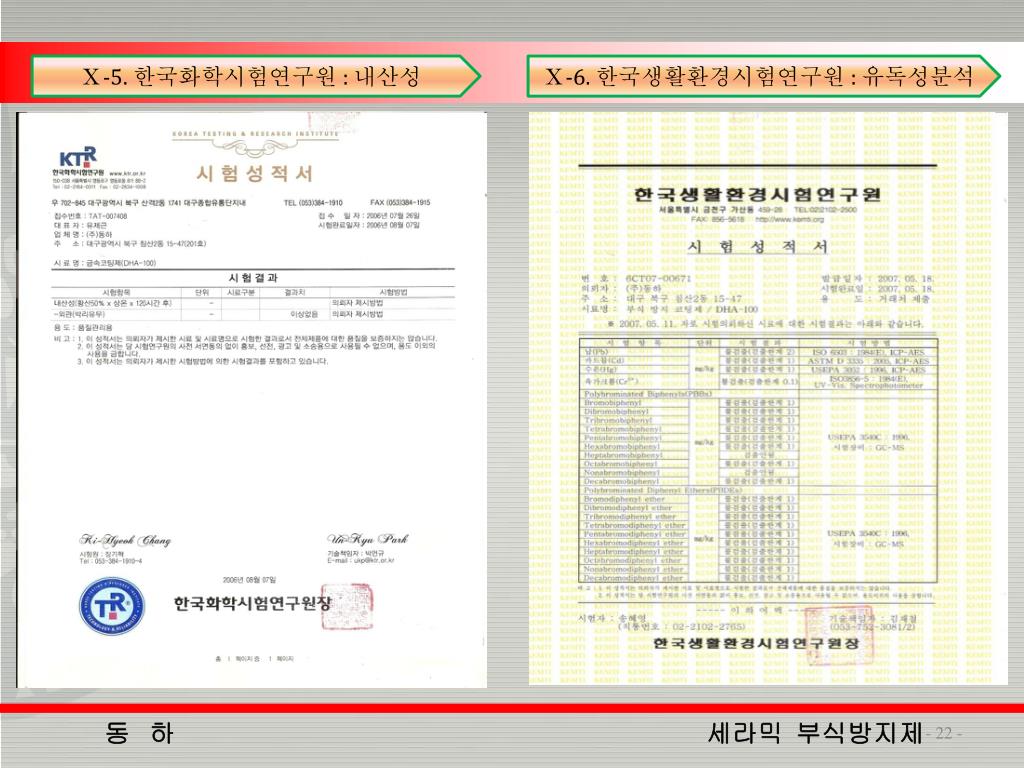Click the 한국생활환경시험연구원 heading on the right document
This screenshot has height=768, width=1024.
[x=757, y=194]
